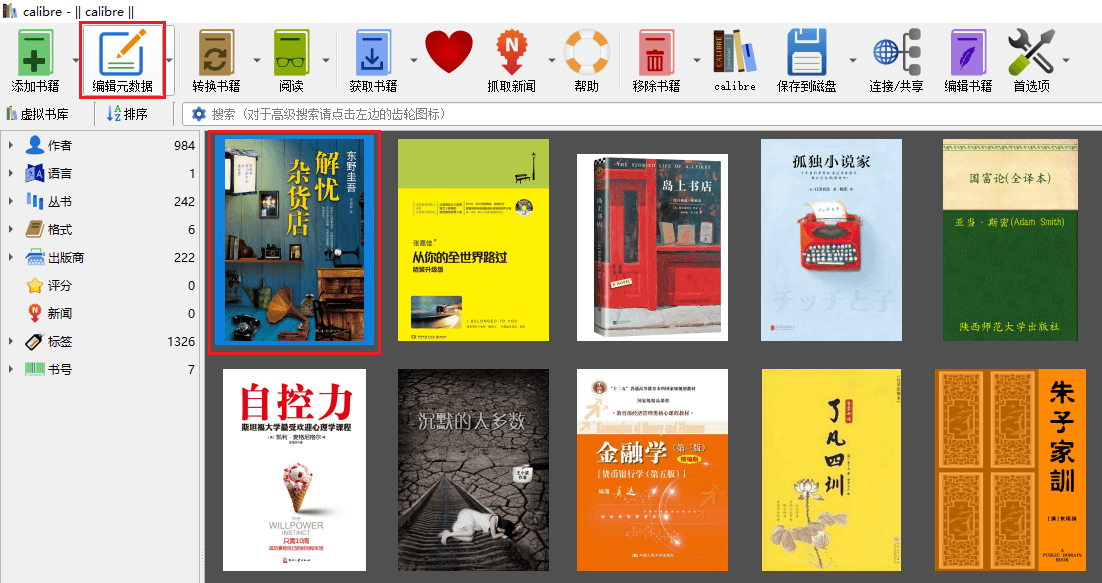
Task: Open dropdown arrow next to 移除书籍
Action: (696, 60)
